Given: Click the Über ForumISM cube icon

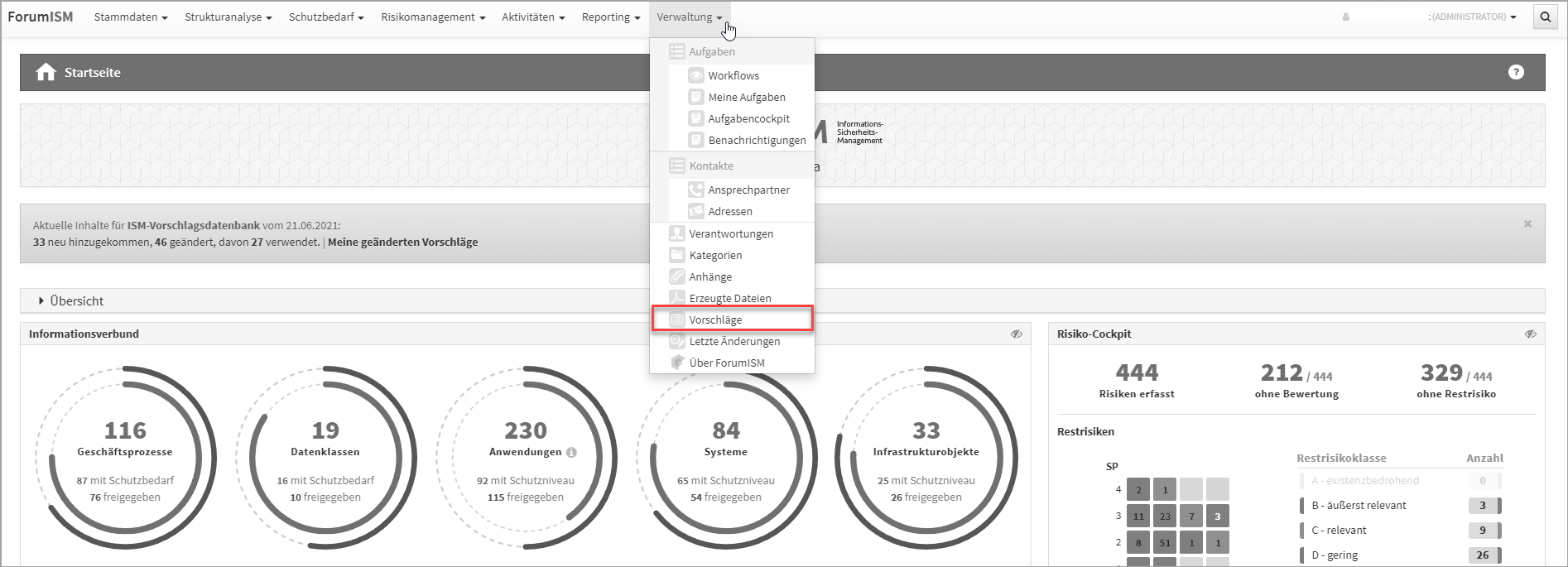Looking at the screenshot, I should [677, 363].
